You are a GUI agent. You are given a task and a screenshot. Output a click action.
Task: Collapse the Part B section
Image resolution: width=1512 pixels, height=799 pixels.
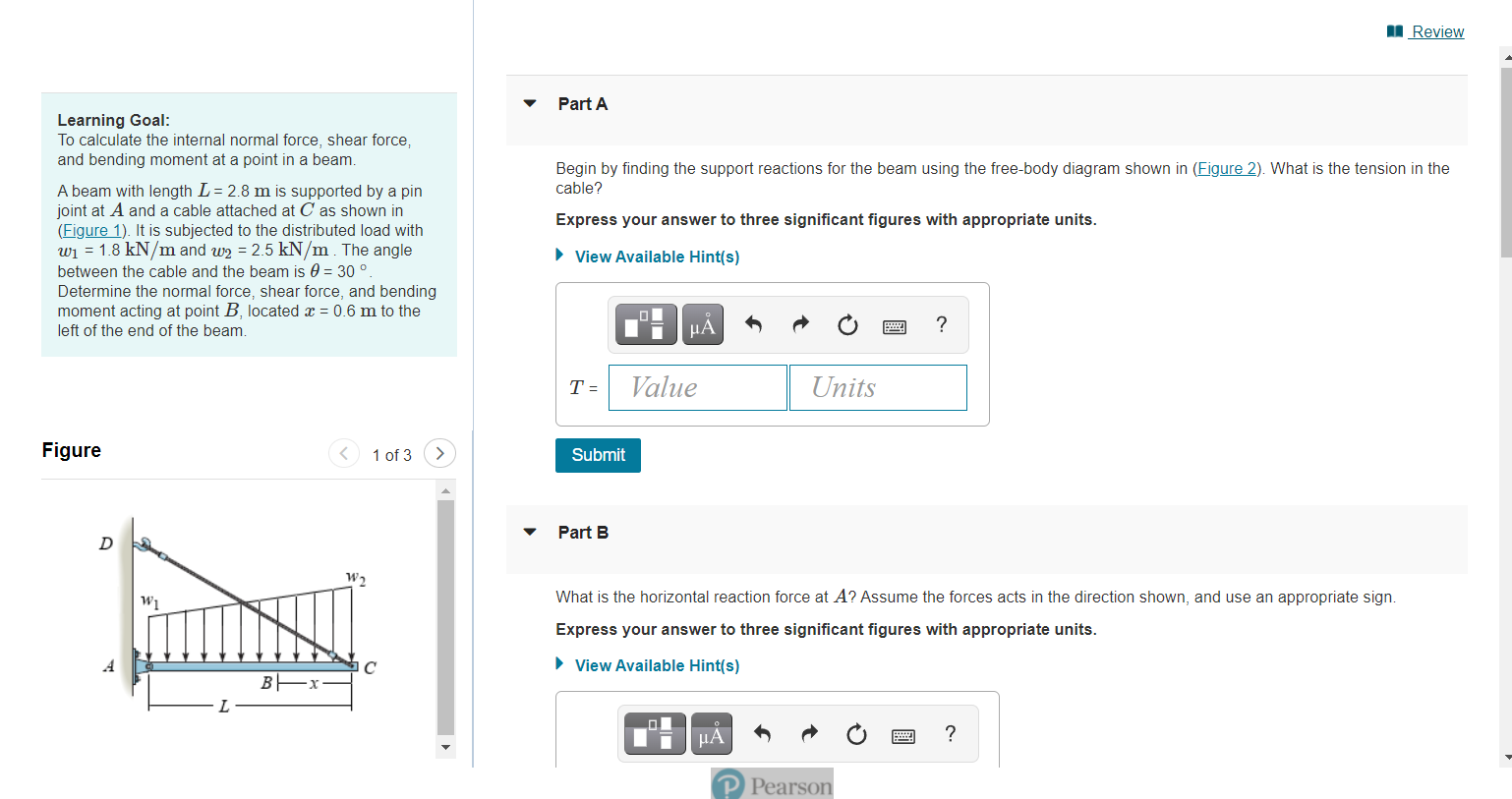529,532
